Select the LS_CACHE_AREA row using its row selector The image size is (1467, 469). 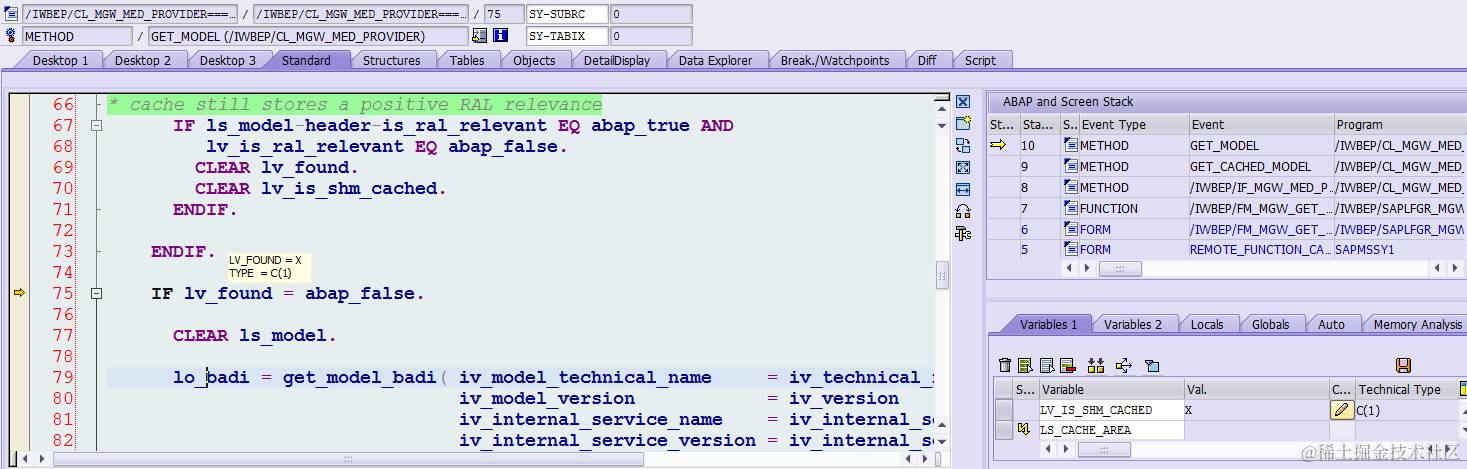(x=1003, y=430)
